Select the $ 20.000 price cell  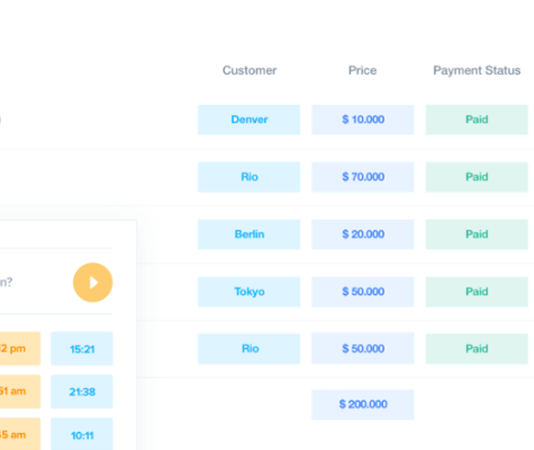(x=363, y=234)
